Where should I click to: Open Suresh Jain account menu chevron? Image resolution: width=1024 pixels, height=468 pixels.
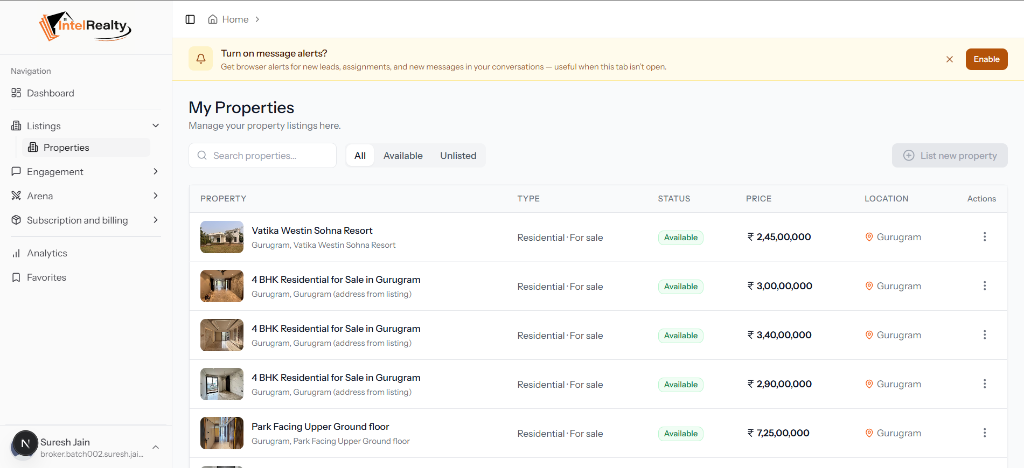[x=155, y=447]
